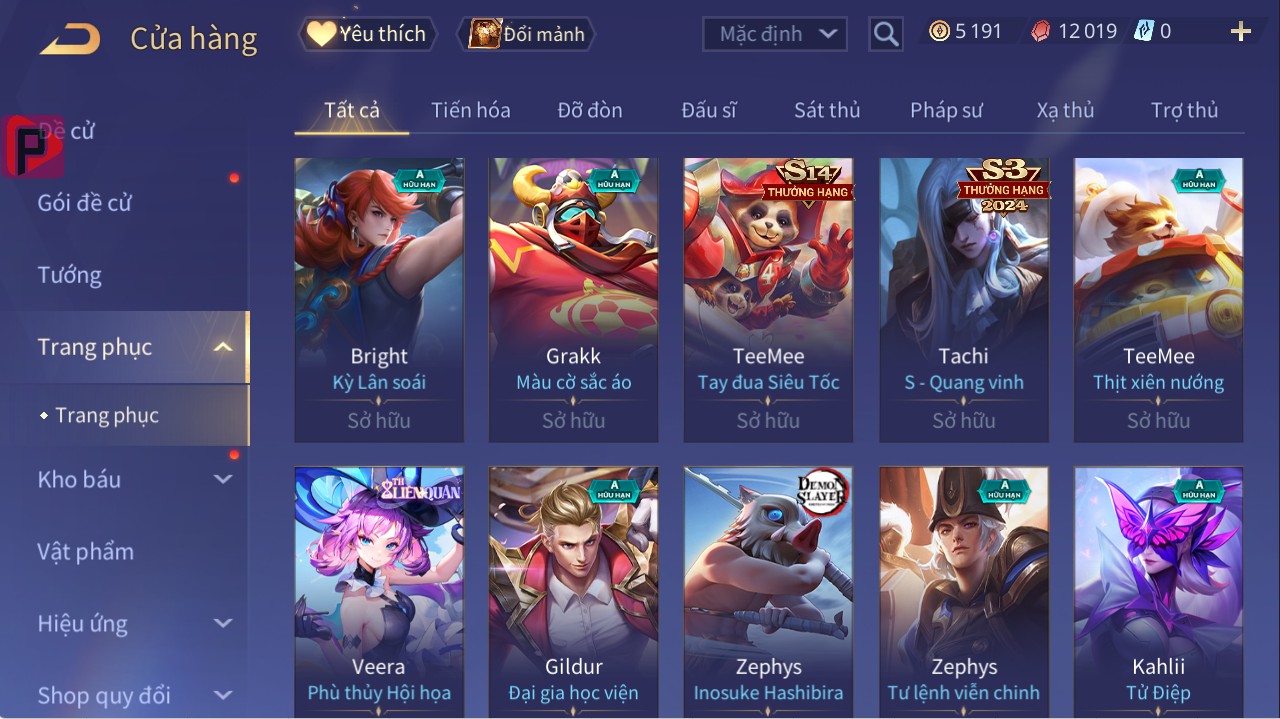
Task: Open the Mặc định sort dropdown
Action: [775, 34]
